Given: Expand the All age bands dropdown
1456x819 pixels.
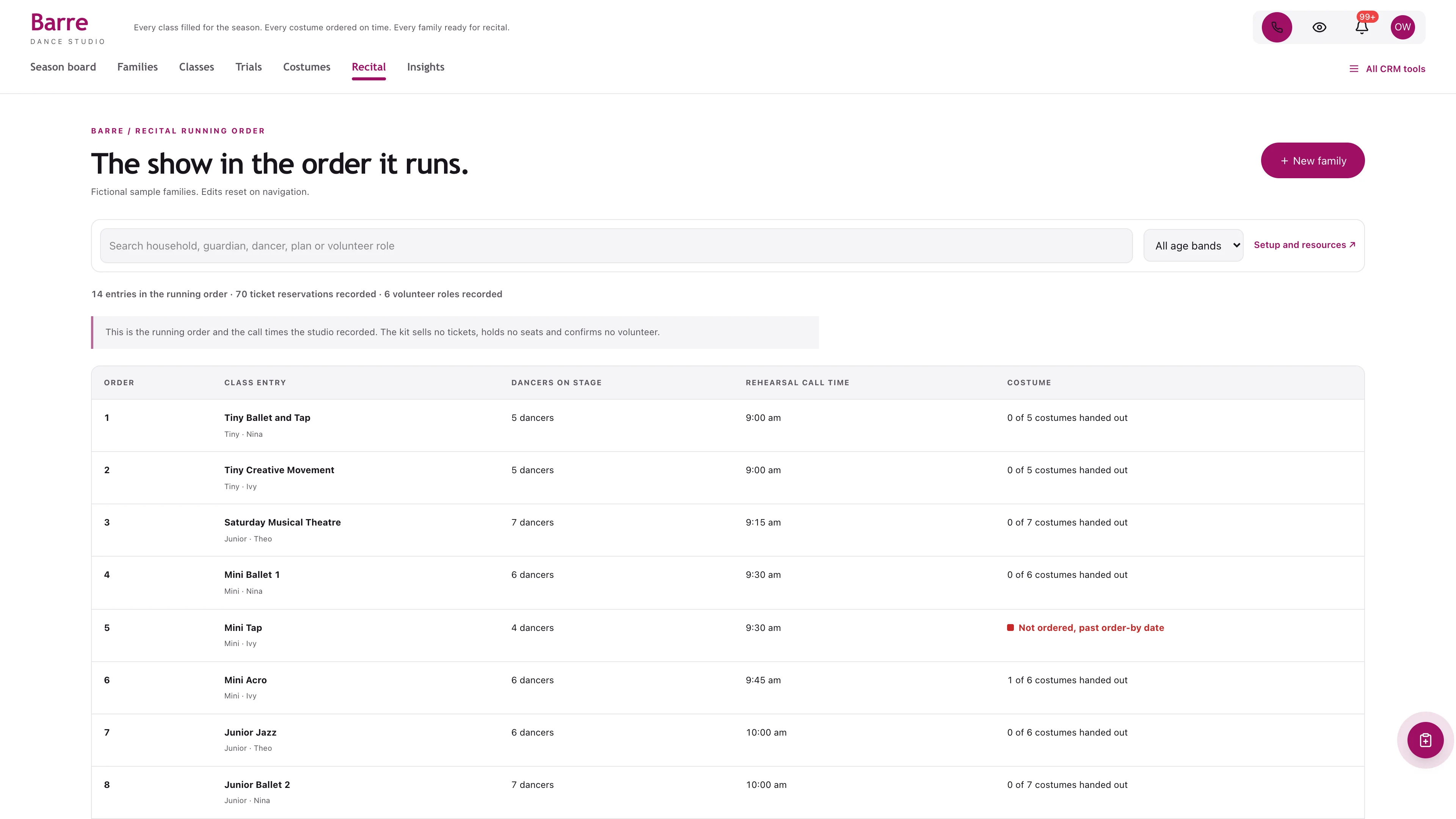Looking at the screenshot, I should pos(1193,245).
